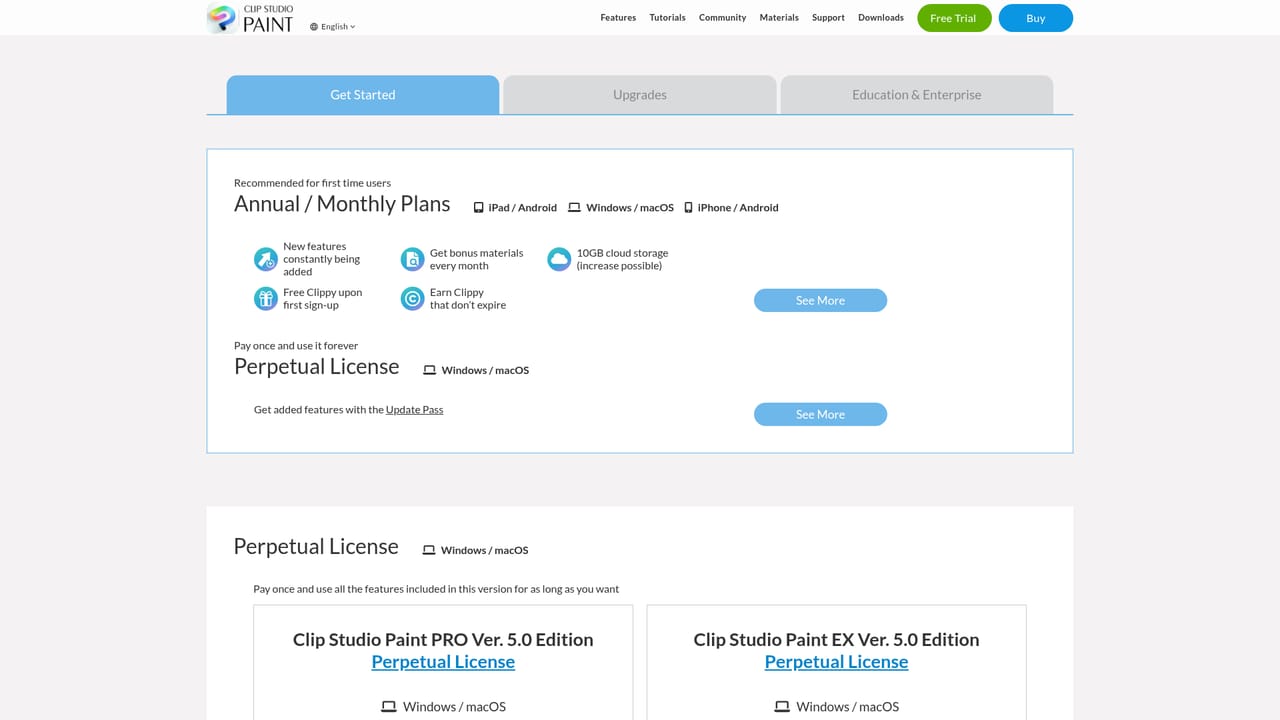
Task: Click the laptop icon beside Annual / Monthly Plans
Action: (574, 208)
